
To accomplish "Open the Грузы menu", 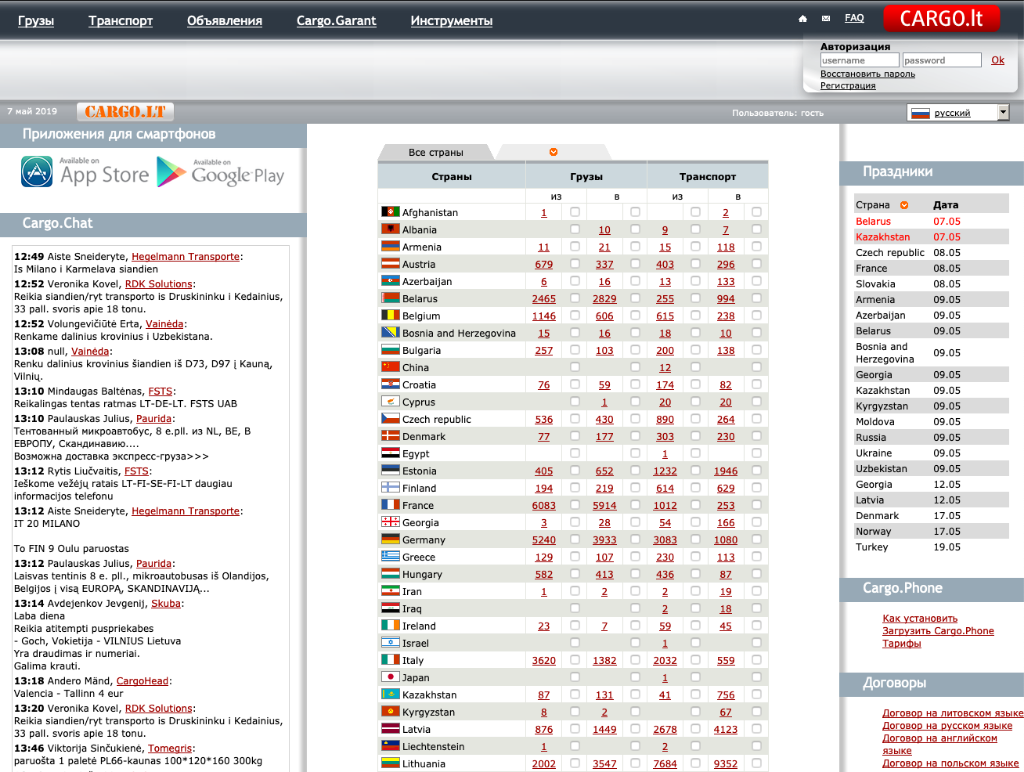I will coord(36,21).
